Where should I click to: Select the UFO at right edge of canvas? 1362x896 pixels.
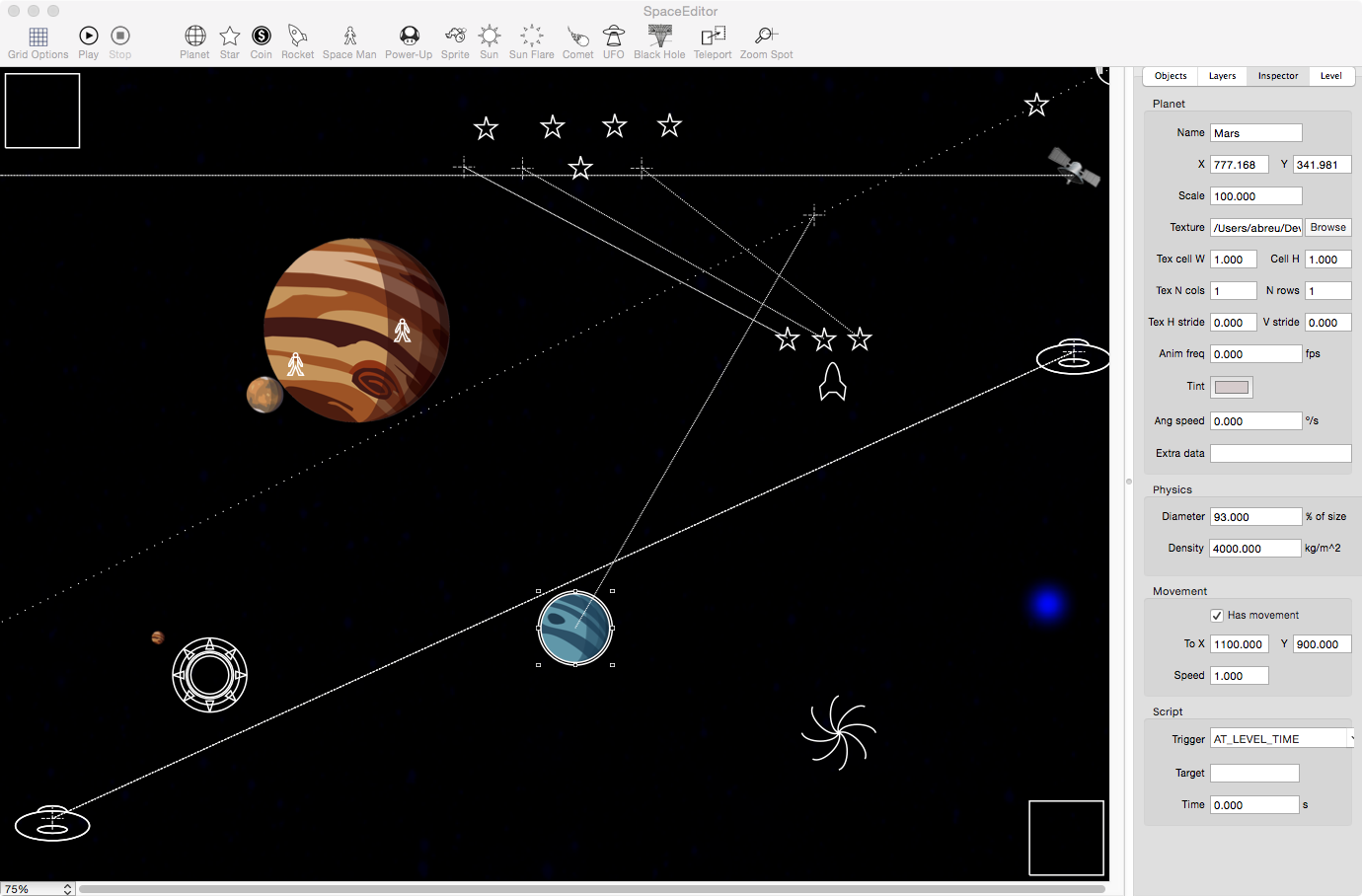click(x=1073, y=356)
